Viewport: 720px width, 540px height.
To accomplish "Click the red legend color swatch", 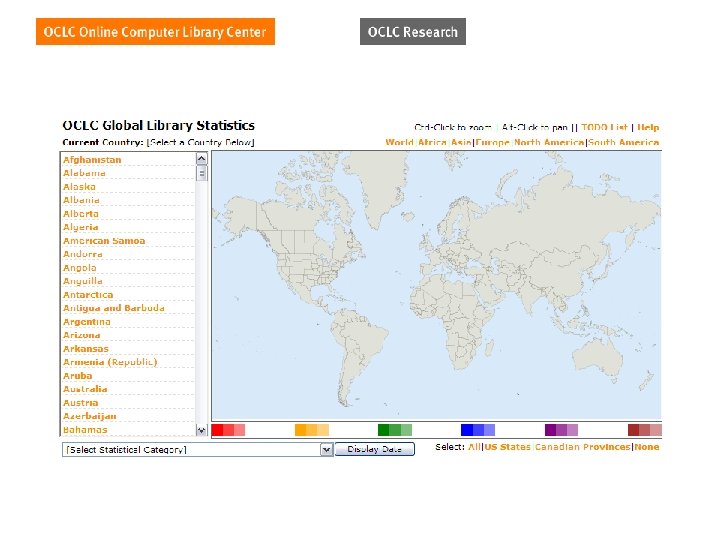I will tap(228, 430).
